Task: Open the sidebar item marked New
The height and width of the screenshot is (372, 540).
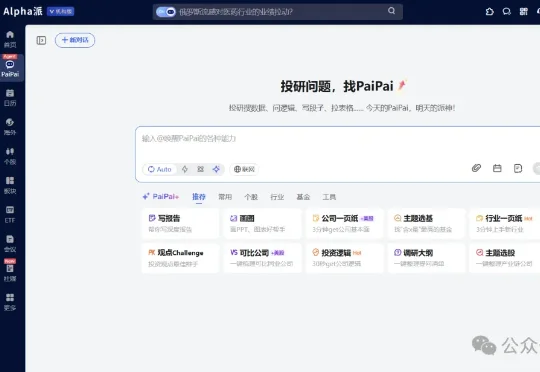Action: coord(10,271)
